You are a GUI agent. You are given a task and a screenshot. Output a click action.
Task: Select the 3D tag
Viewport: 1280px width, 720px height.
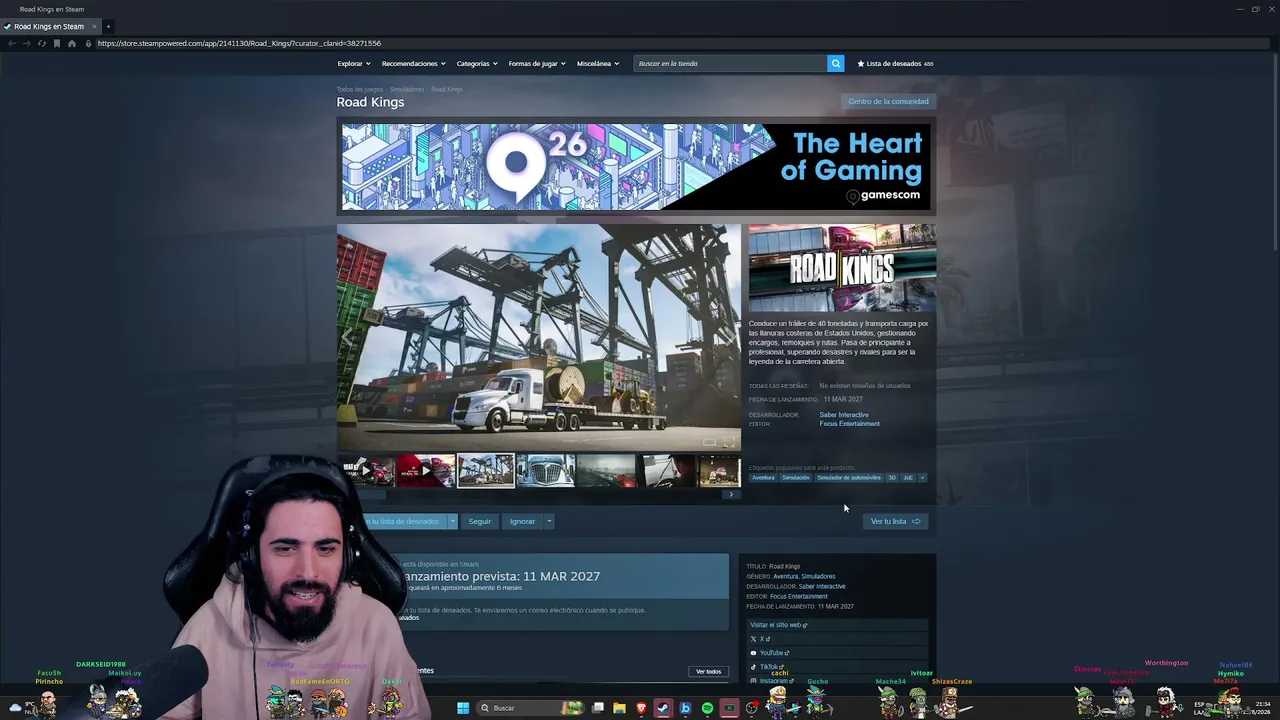(892, 478)
